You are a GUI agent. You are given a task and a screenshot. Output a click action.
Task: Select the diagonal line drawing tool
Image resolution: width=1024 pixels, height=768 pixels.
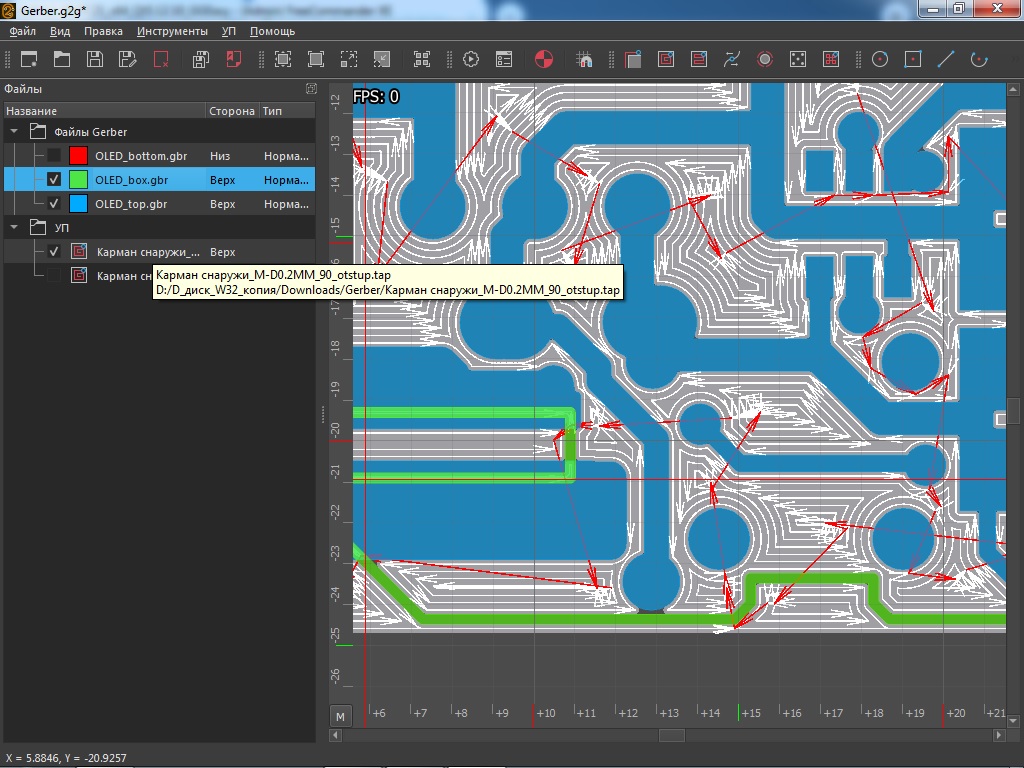(x=945, y=59)
